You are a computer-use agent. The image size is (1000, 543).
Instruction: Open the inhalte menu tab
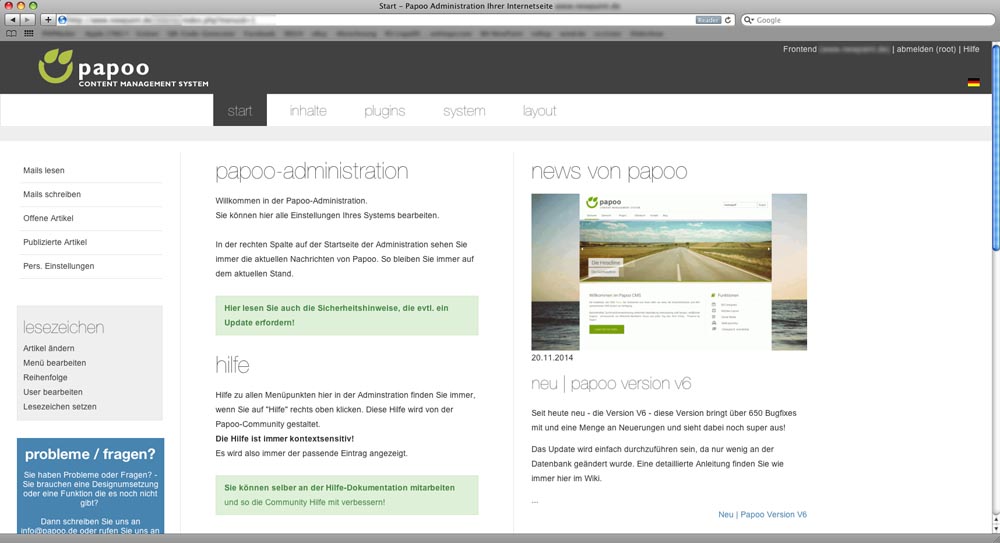[x=308, y=111]
